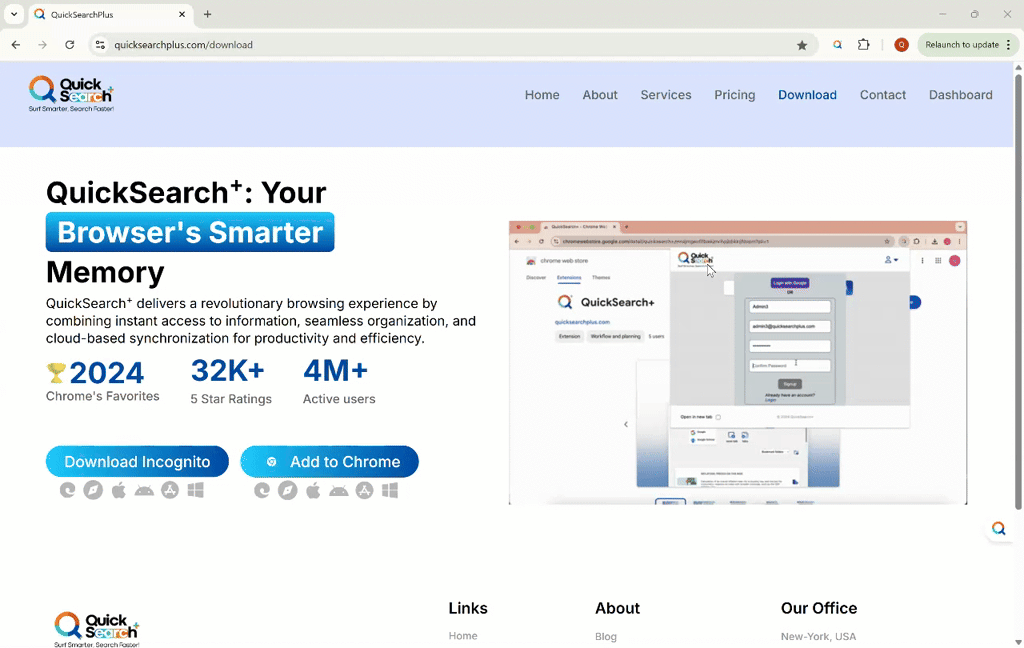
Task: Select the Download nav item
Action: [x=807, y=95]
